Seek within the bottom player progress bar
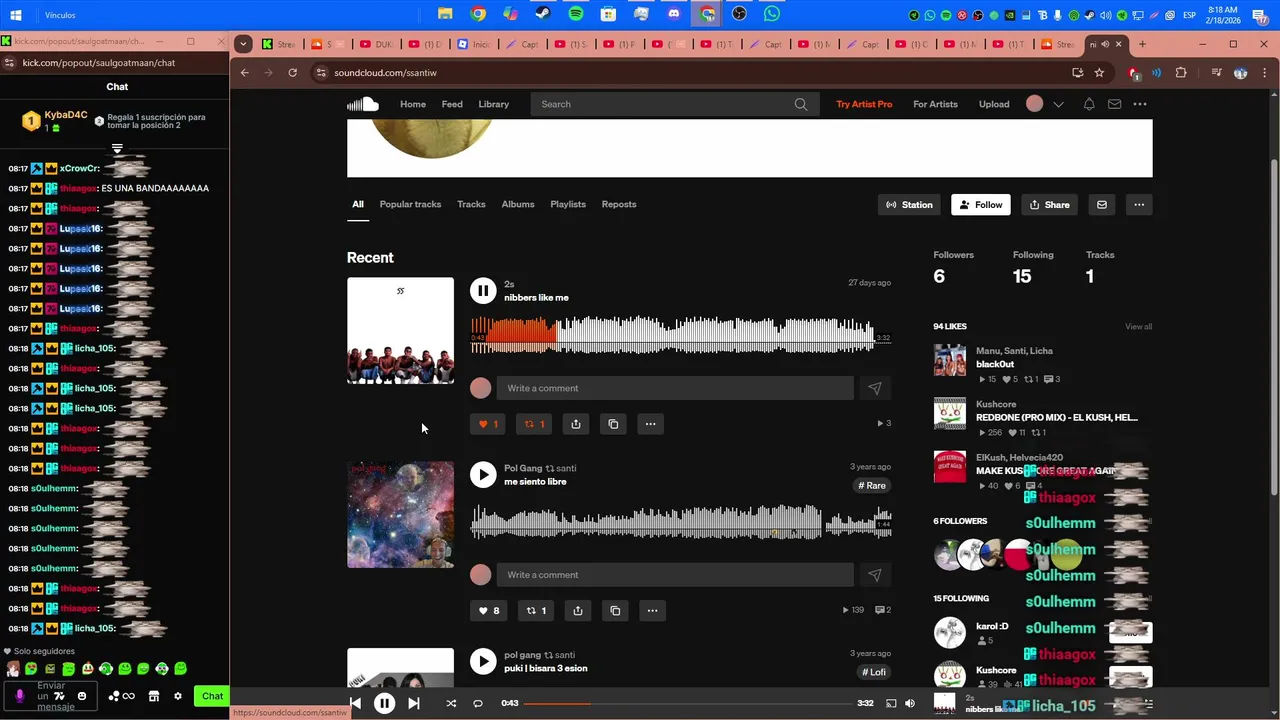This screenshot has width=1280, height=720. pos(688,703)
